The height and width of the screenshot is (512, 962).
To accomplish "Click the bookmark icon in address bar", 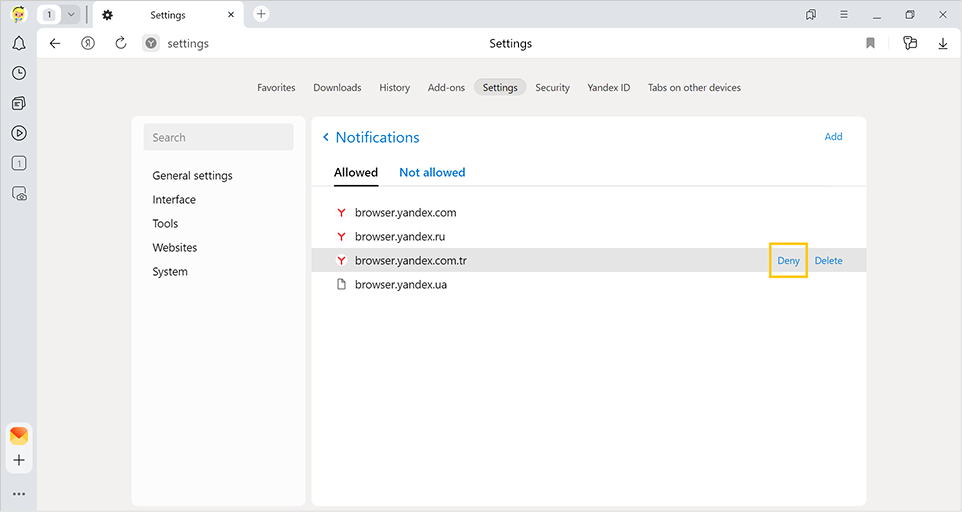I will pos(870,43).
